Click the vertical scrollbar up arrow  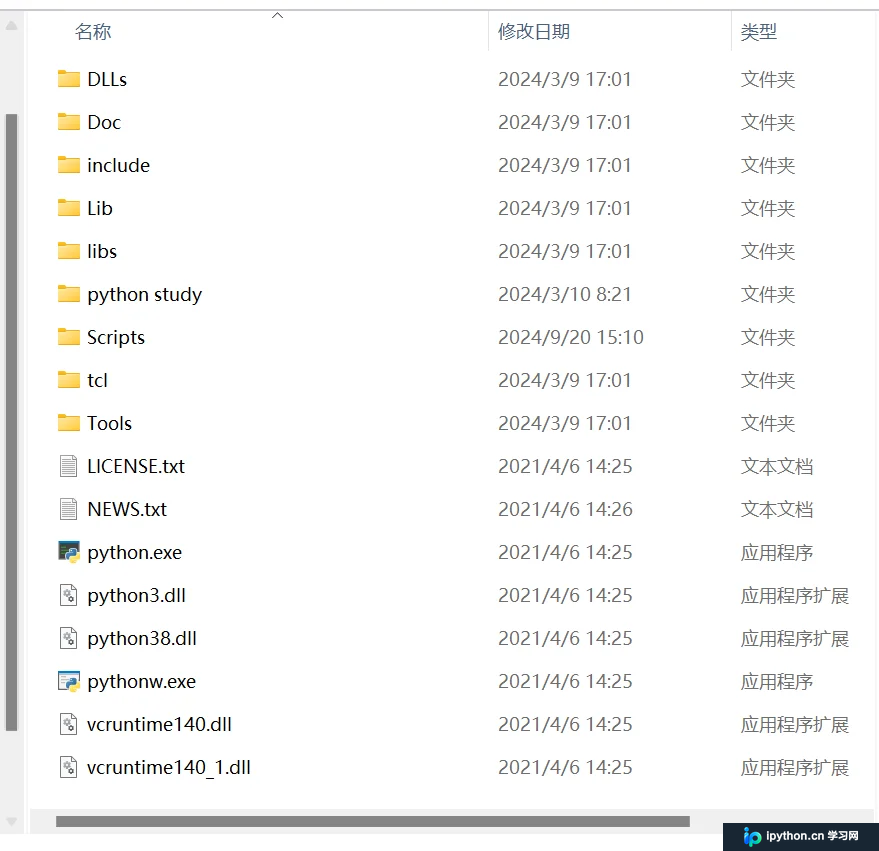click(11, 25)
